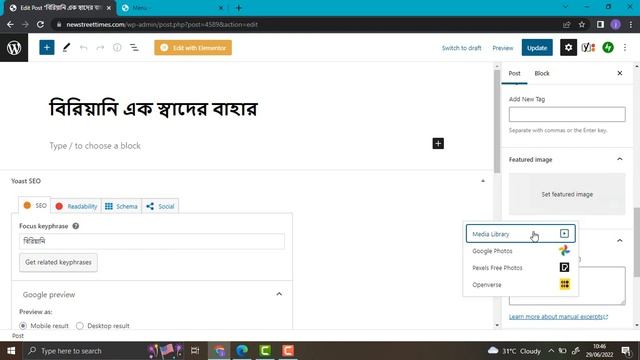Open the Yoast SEO tab
Viewport: 640px width, 360px height.
click(35, 205)
